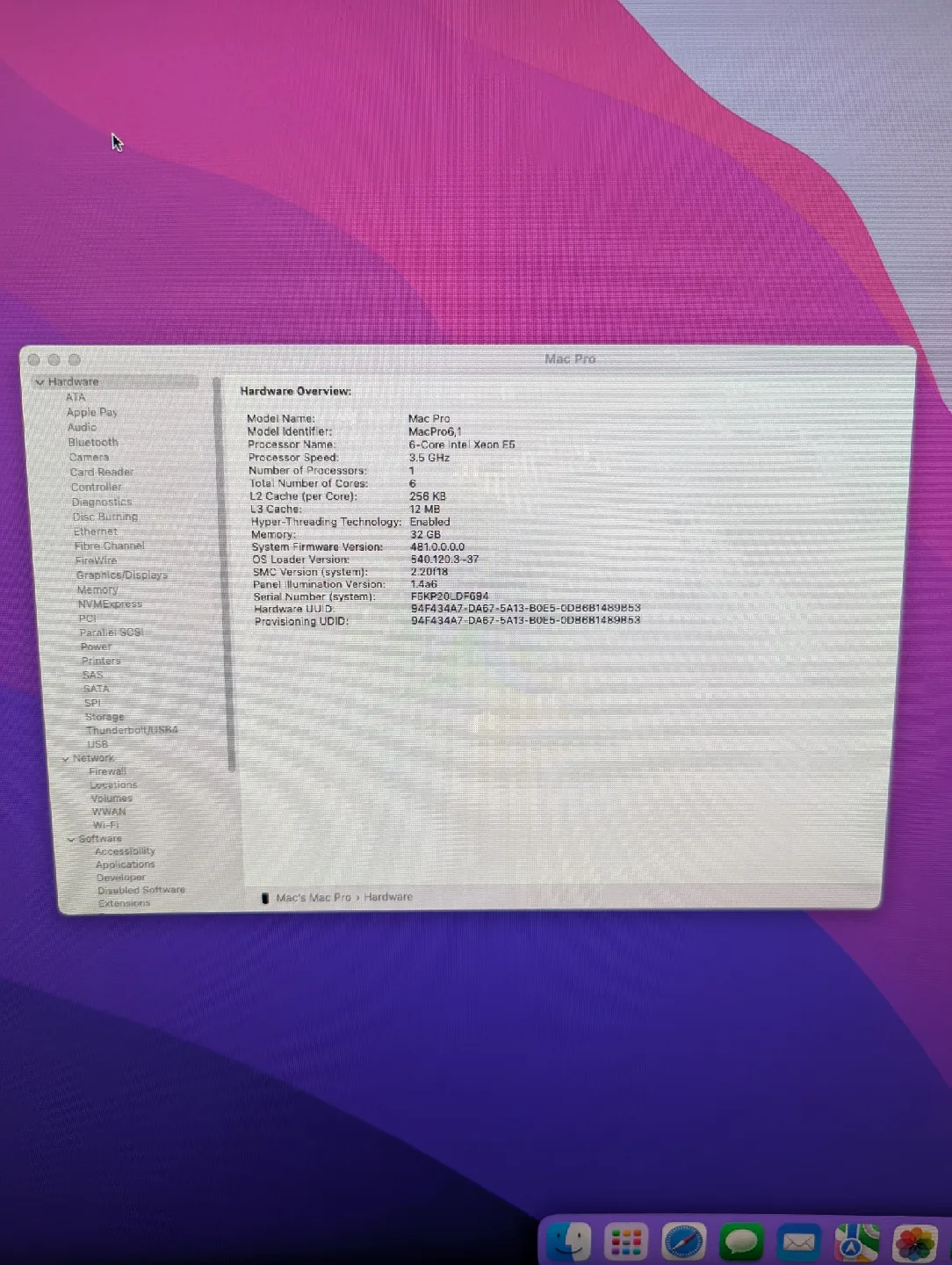The image size is (952, 1265).
Task: Collapse the Software section
Action: (70, 839)
